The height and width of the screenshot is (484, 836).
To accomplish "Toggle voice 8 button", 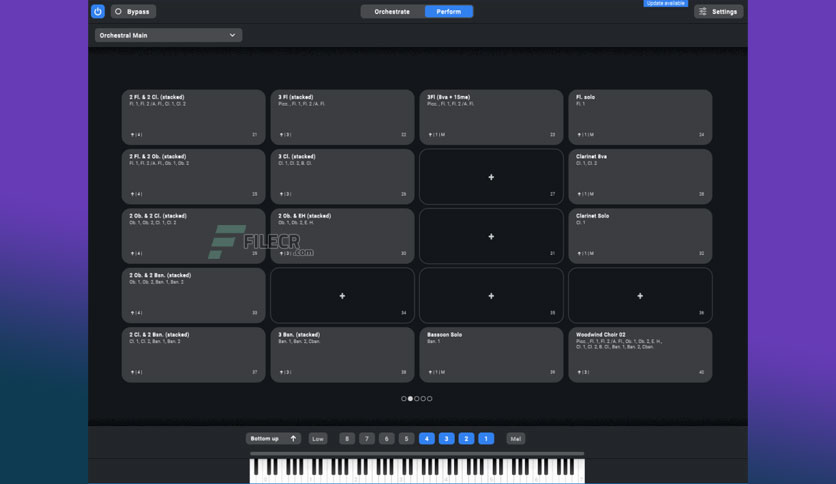I will tap(347, 439).
